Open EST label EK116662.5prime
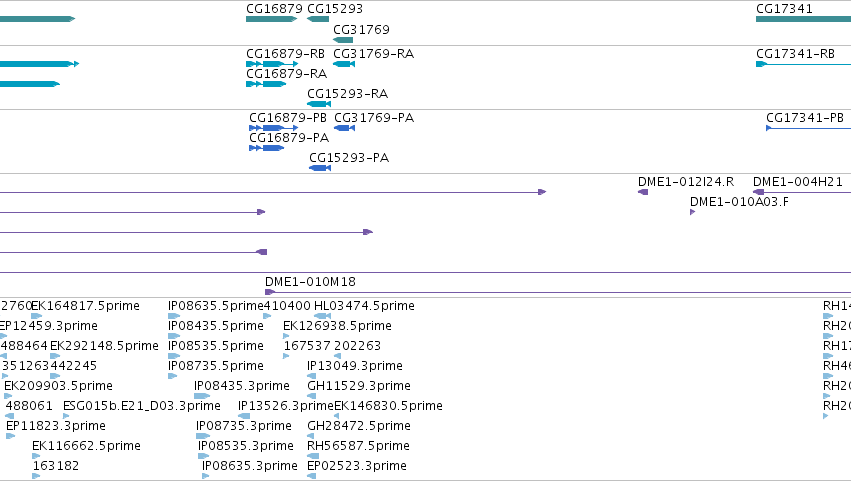This screenshot has height=481, width=851. click(x=86, y=446)
